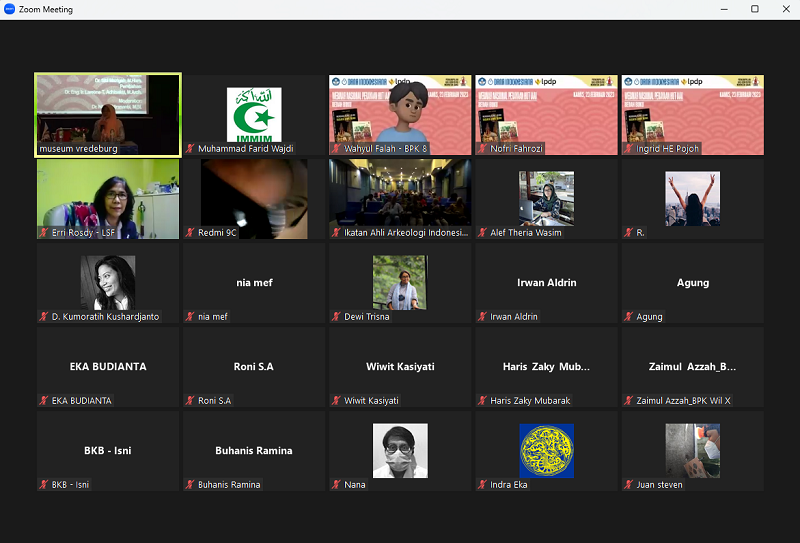Click D. Kumoratih Kushardjanto's profile photo
800x543 pixels.
tap(108, 283)
